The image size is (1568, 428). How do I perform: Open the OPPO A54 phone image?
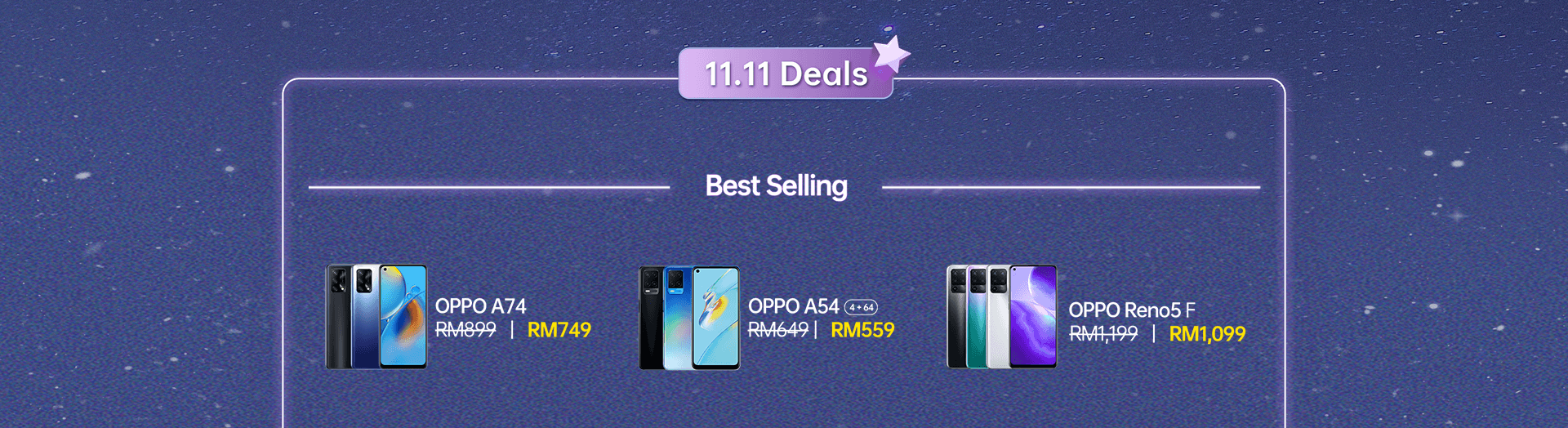coord(689,318)
